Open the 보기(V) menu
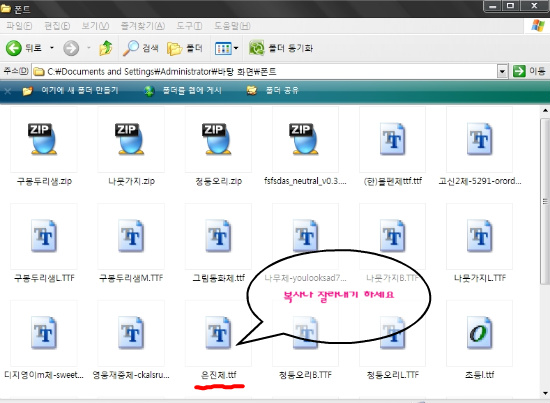The image size is (550, 403). coord(95,26)
